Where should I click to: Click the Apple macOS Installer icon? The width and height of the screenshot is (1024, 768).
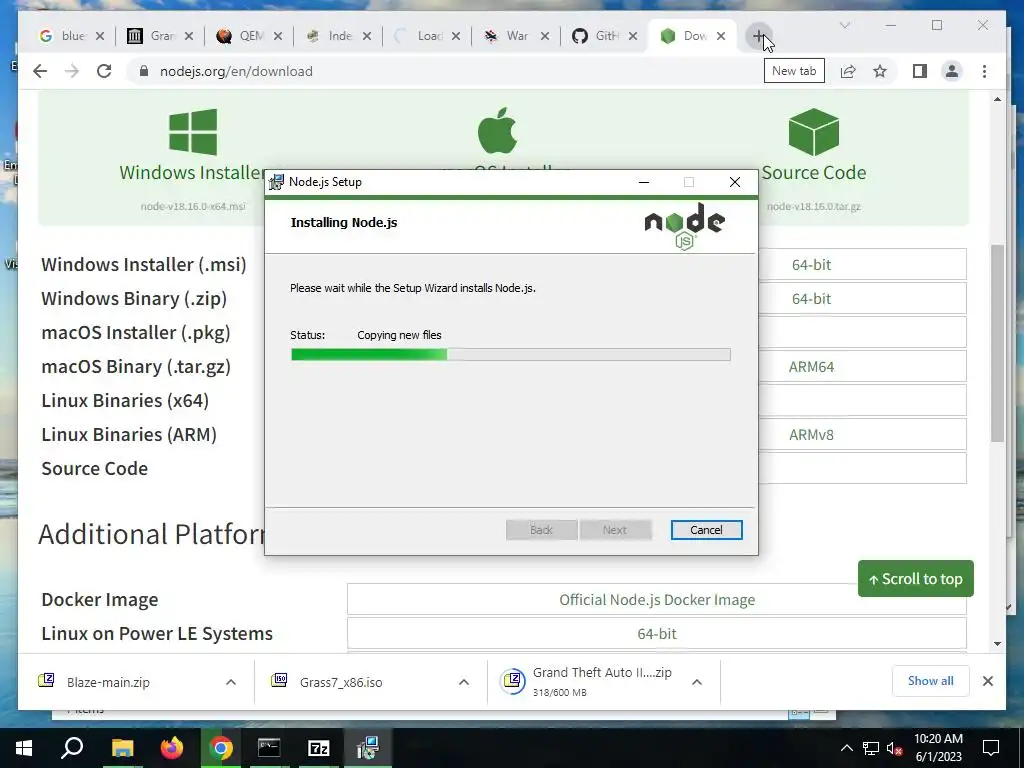tap(497, 131)
